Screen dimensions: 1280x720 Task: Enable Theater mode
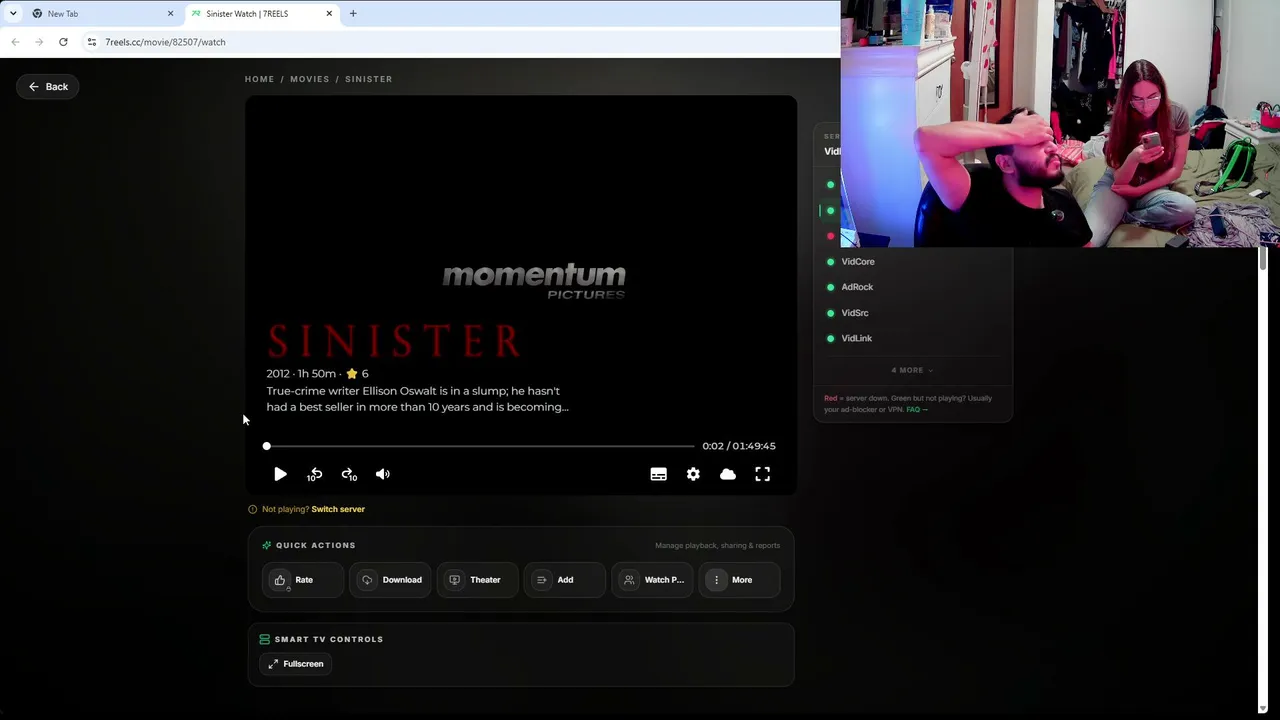[477, 580]
